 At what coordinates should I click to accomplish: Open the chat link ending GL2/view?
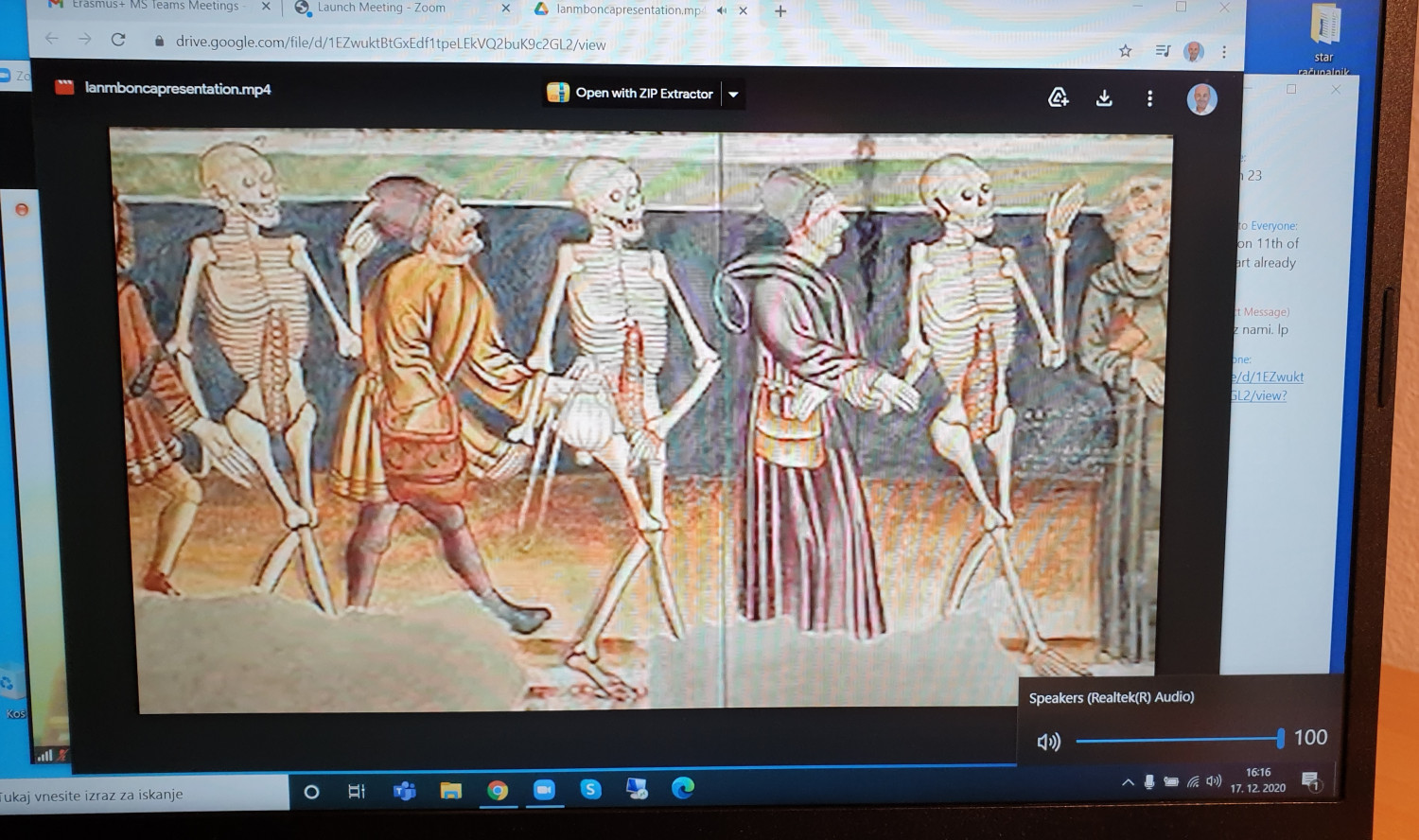[1266, 386]
